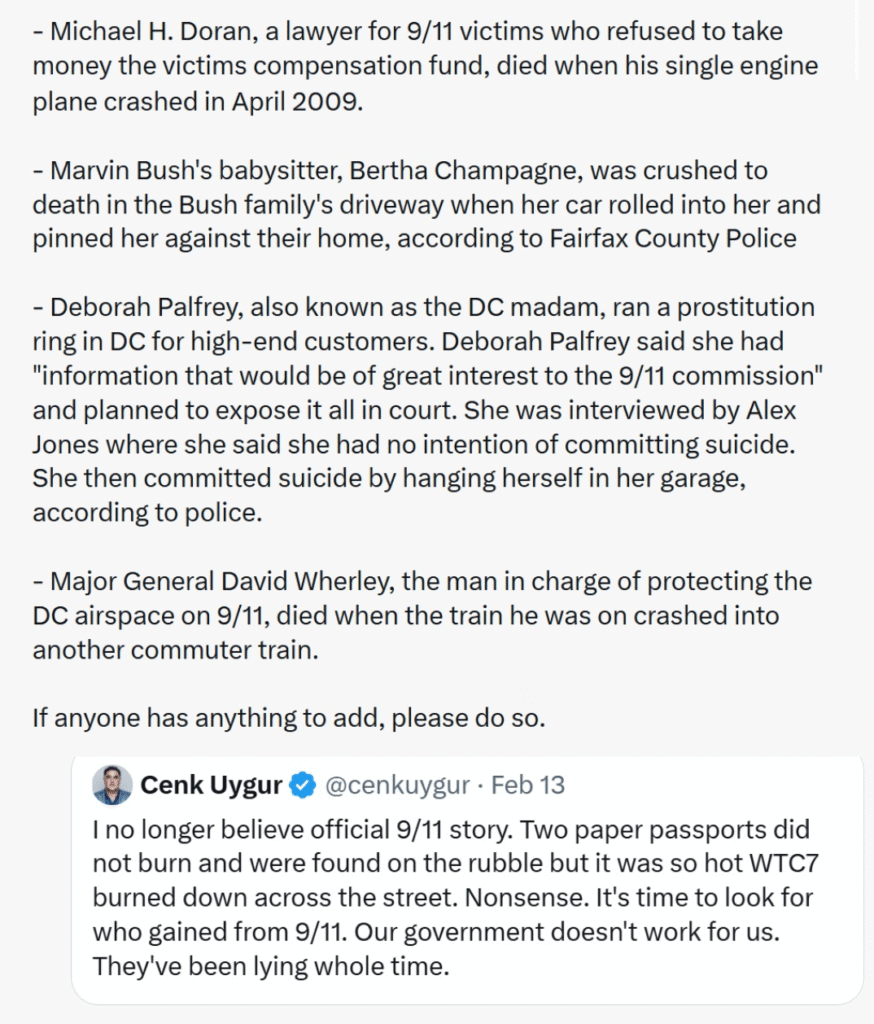The image size is (874, 1024).
Task: Click the Feb 13 timestamp
Action: 527,786
